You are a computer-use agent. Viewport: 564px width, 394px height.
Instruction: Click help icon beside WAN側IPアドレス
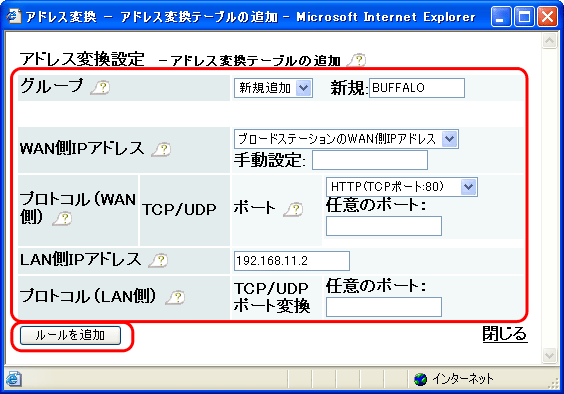coord(161,149)
